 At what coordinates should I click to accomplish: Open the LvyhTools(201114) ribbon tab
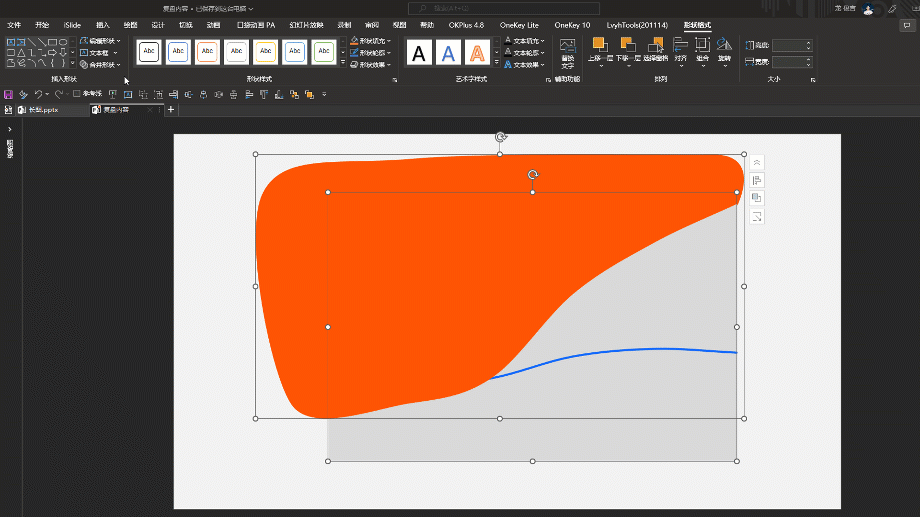[637, 25]
